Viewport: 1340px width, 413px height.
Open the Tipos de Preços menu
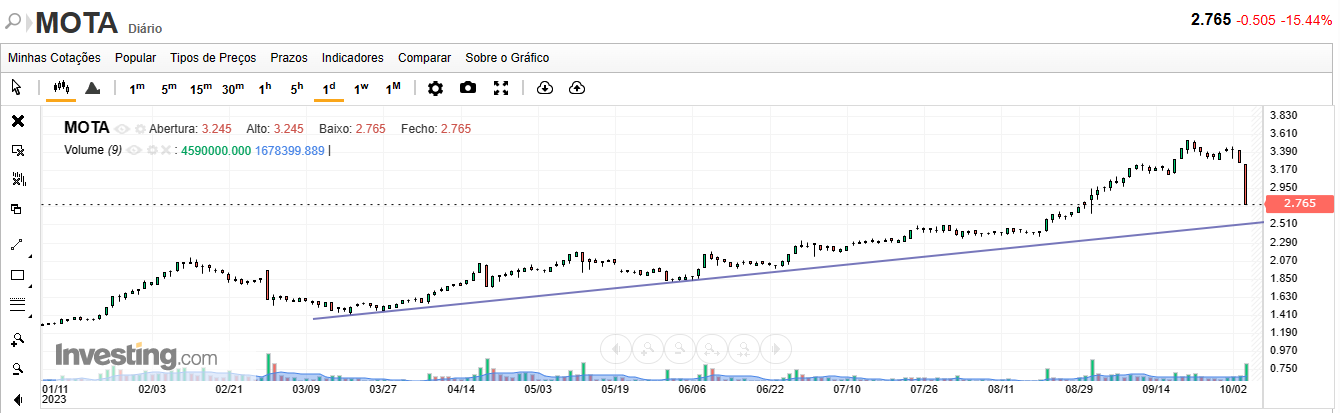[213, 58]
